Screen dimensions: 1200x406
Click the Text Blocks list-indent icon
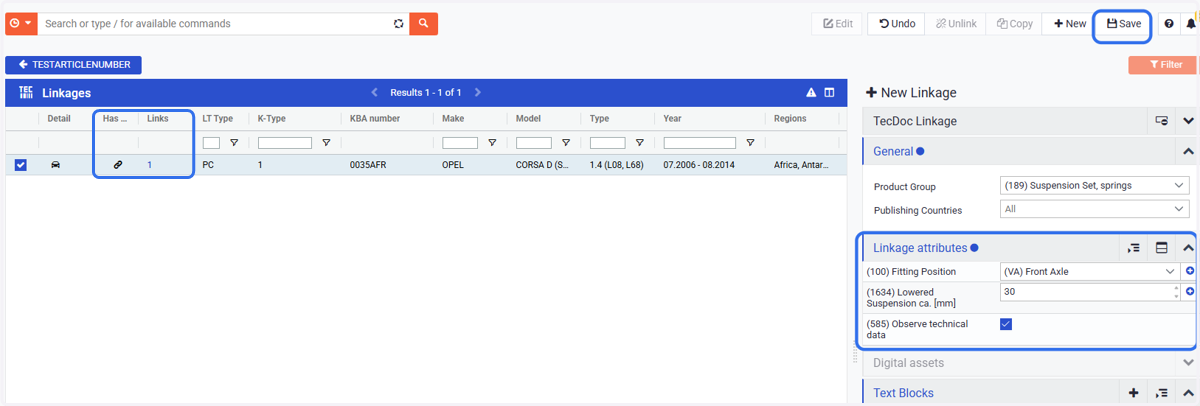[1161, 393]
